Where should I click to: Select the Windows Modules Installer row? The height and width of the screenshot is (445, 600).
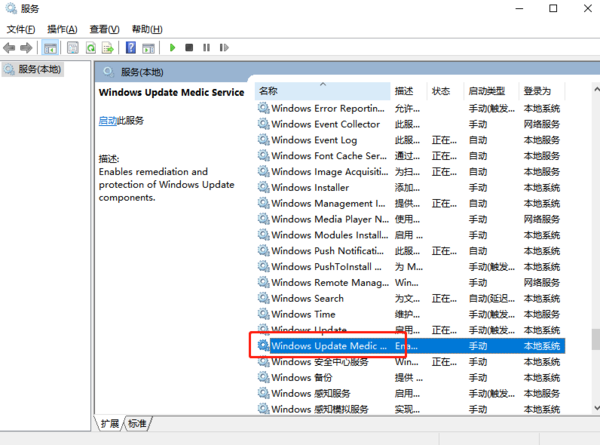(x=411, y=235)
